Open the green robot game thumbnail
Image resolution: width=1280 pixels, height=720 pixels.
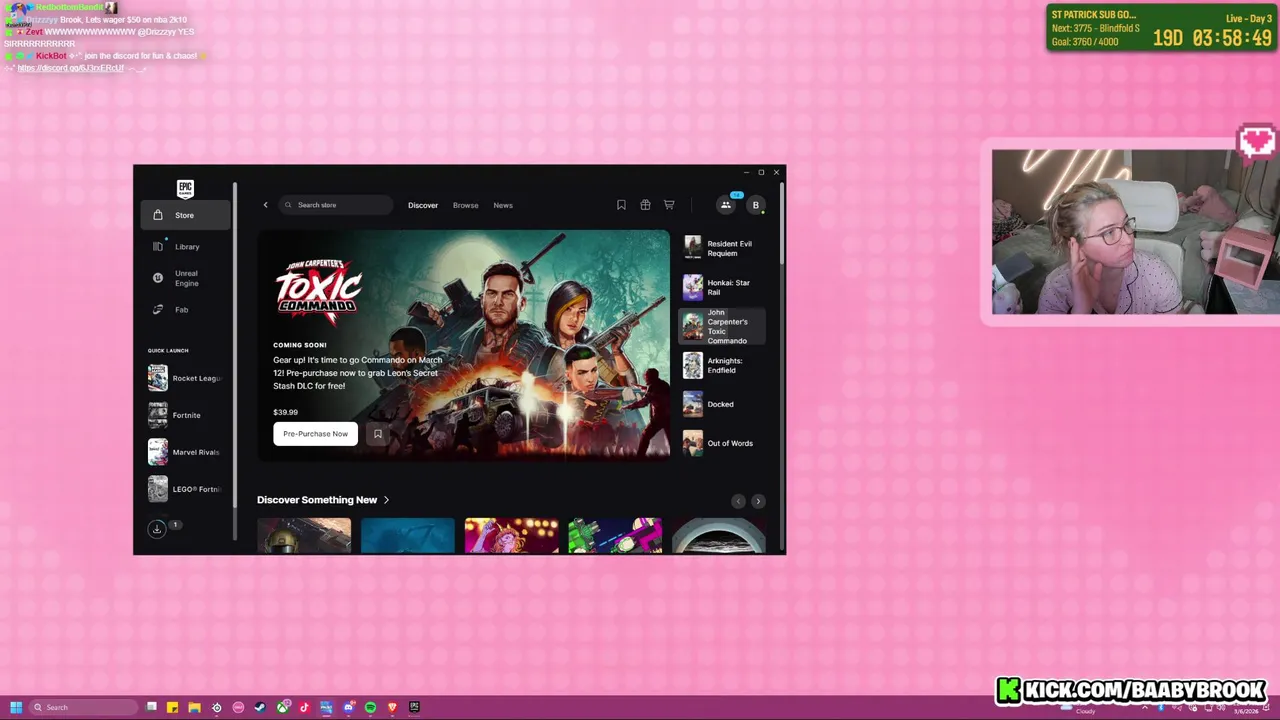(615, 536)
